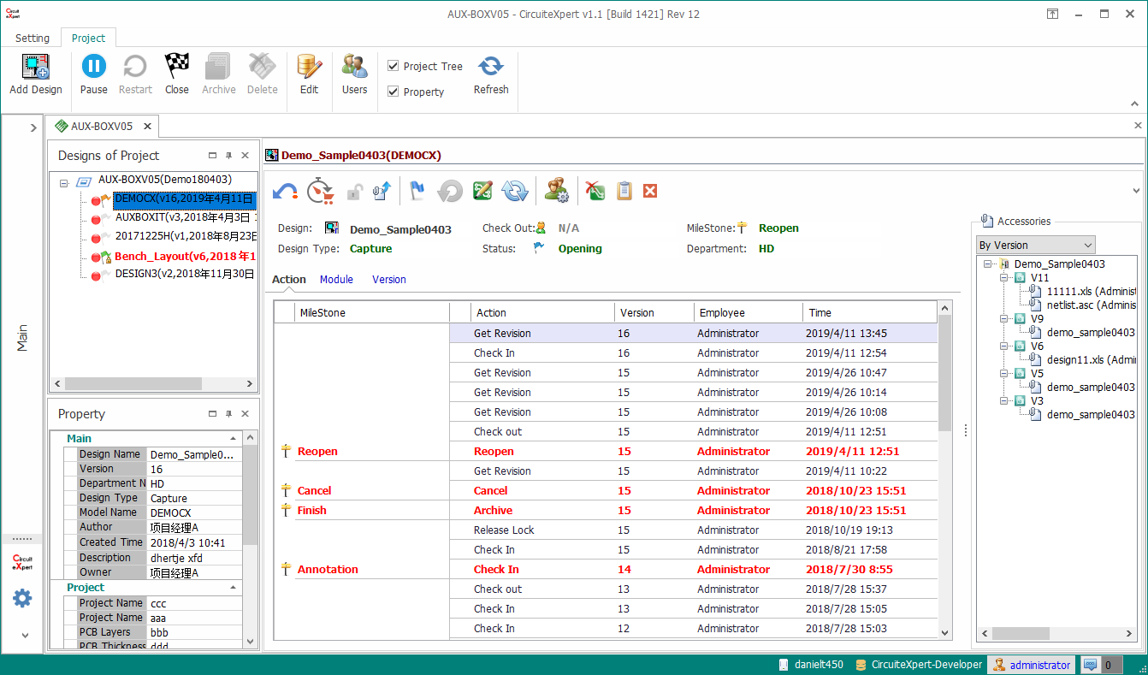
Task: Click the Restart ribbon icon
Action: 135,67
